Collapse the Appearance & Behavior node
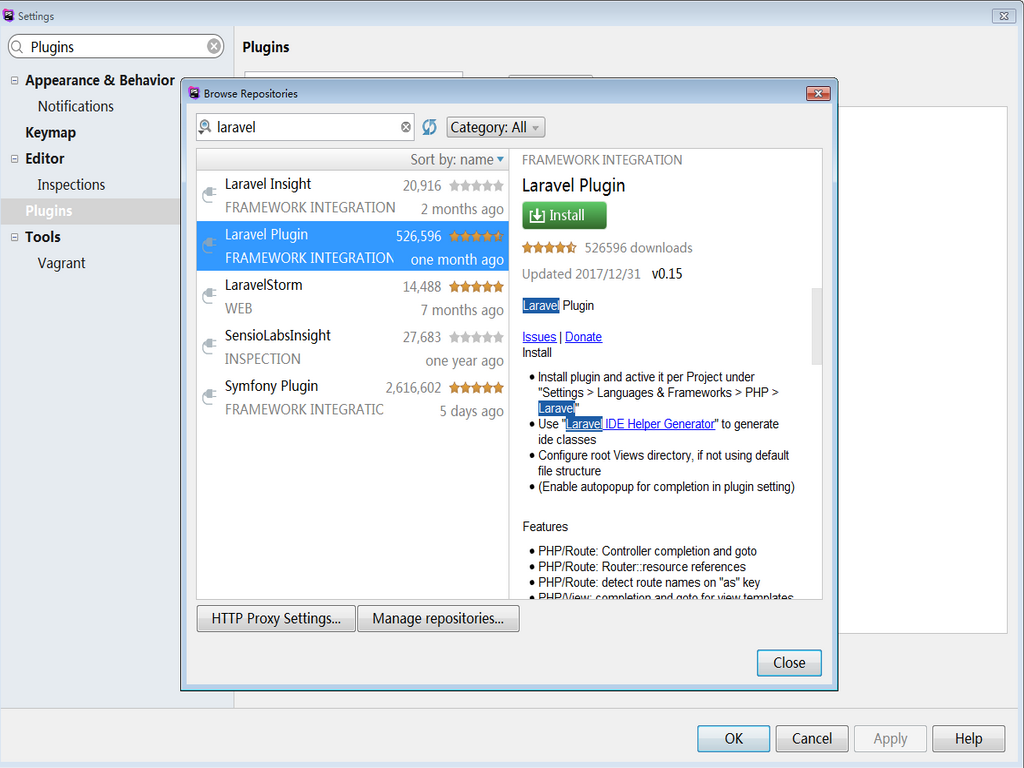This screenshot has height=768, width=1024. pos(14,80)
